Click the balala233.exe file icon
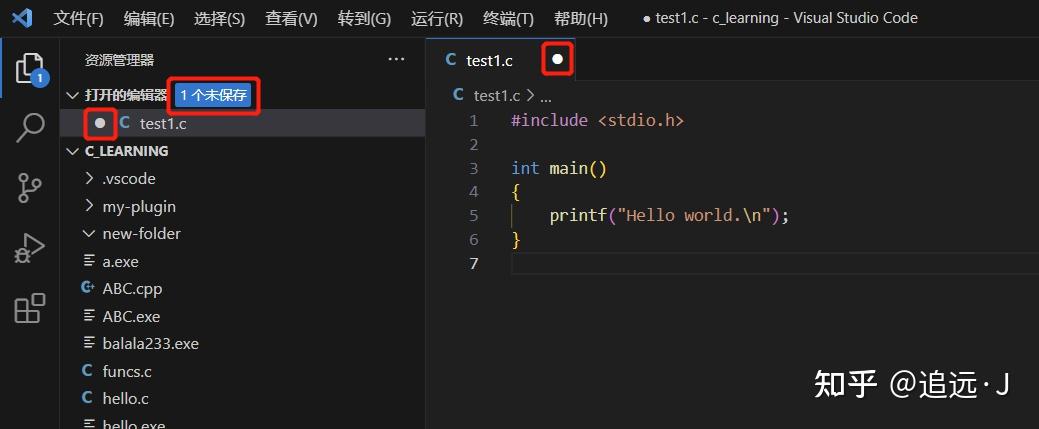Image resolution: width=1039 pixels, height=429 pixels. (x=88, y=343)
